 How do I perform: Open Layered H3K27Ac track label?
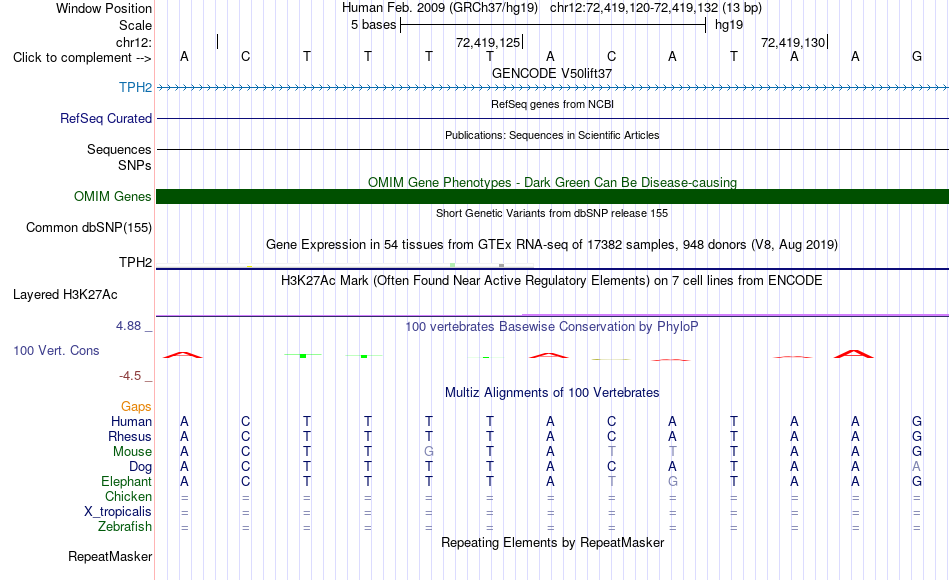point(65,295)
